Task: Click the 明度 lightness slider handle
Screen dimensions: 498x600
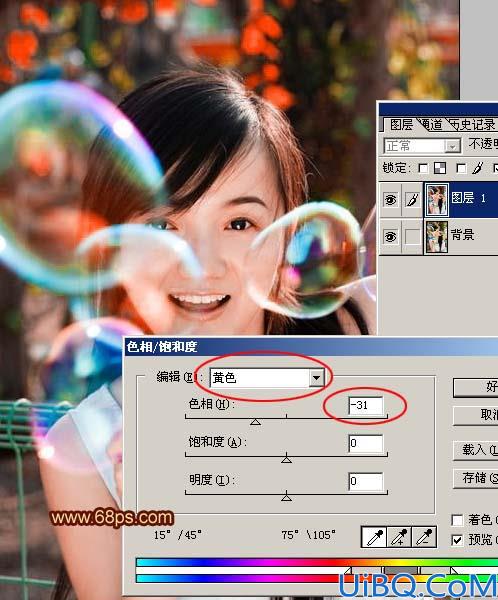Action: point(286,497)
